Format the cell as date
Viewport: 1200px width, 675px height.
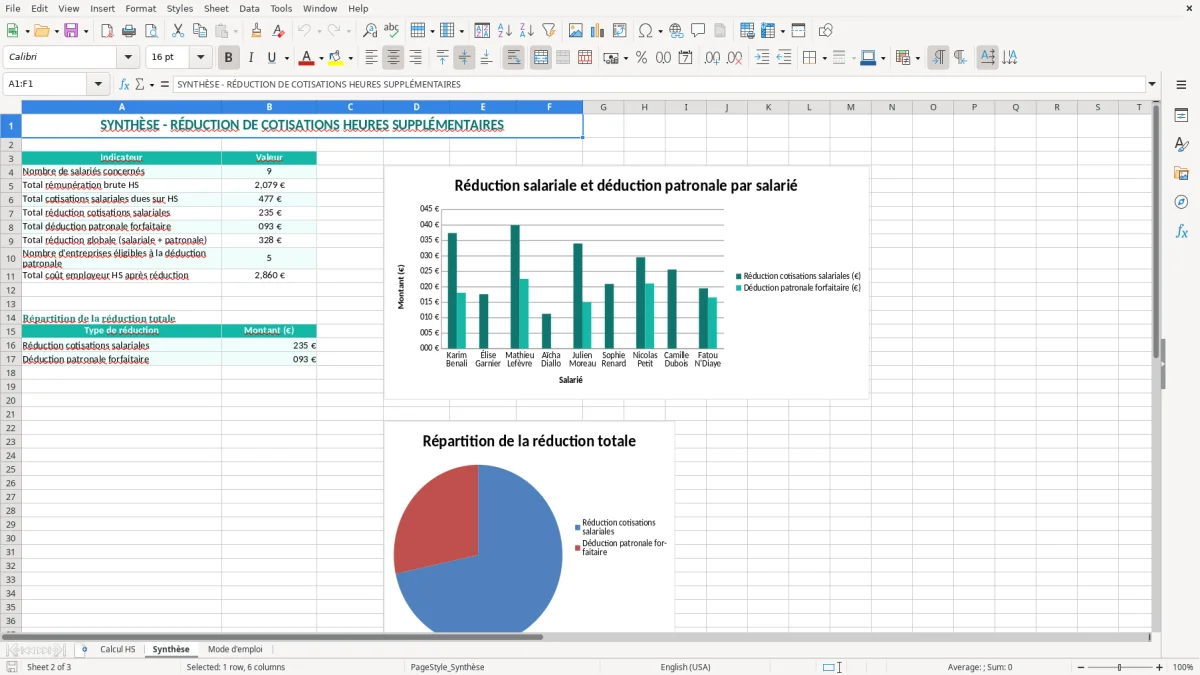(x=685, y=58)
